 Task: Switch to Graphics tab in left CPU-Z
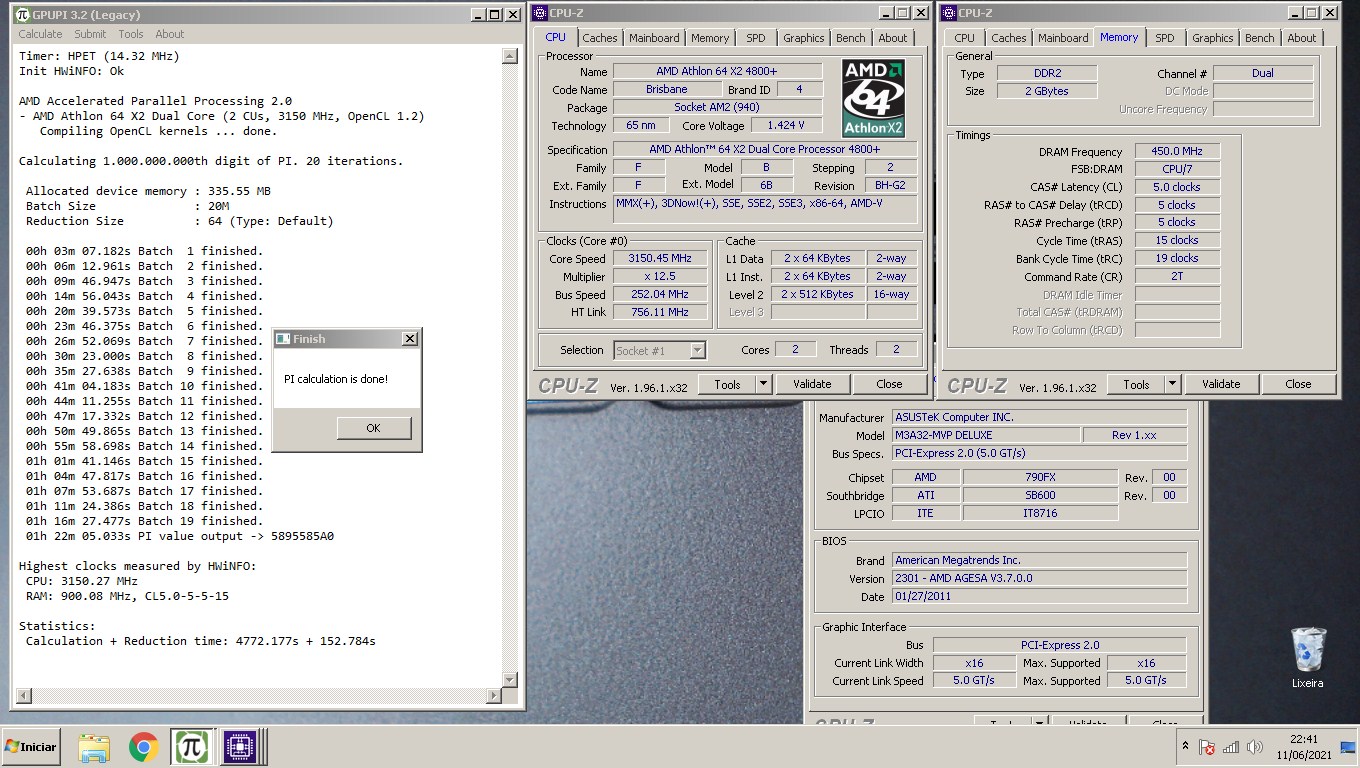(x=804, y=38)
